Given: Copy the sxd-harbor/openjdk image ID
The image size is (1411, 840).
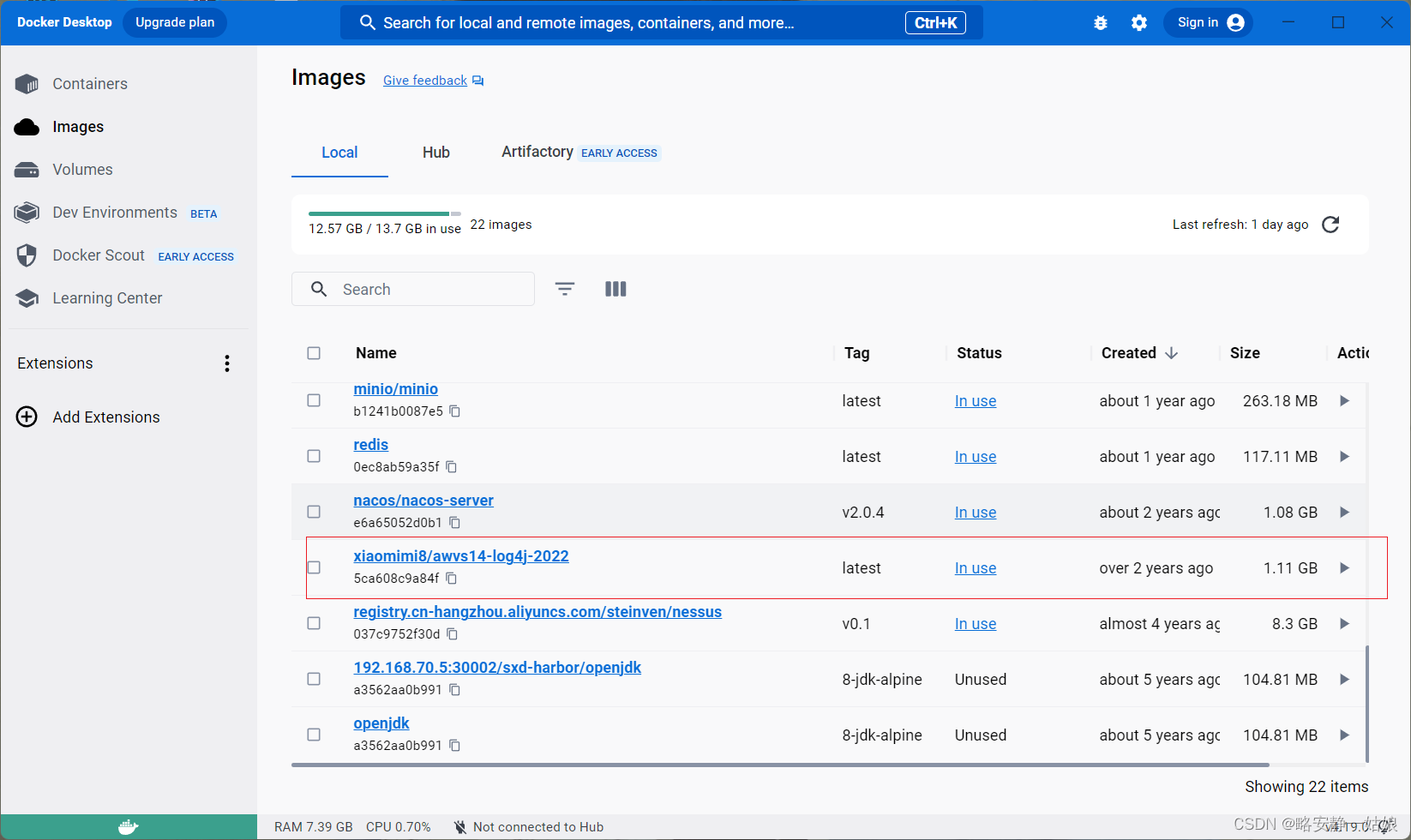Looking at the screenshot, I should 455,690.
